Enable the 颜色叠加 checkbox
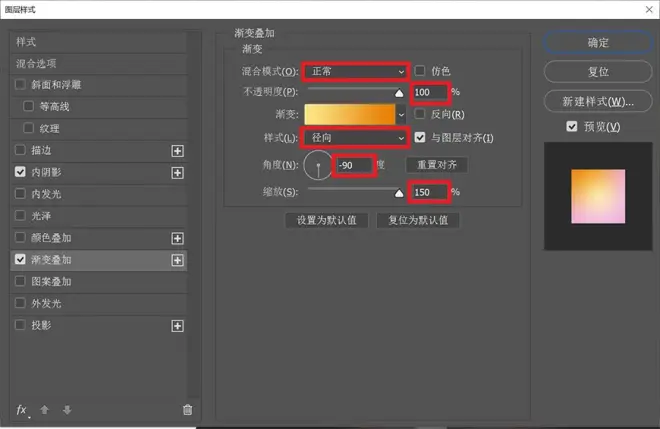The image size is (660, 429). 20,237
